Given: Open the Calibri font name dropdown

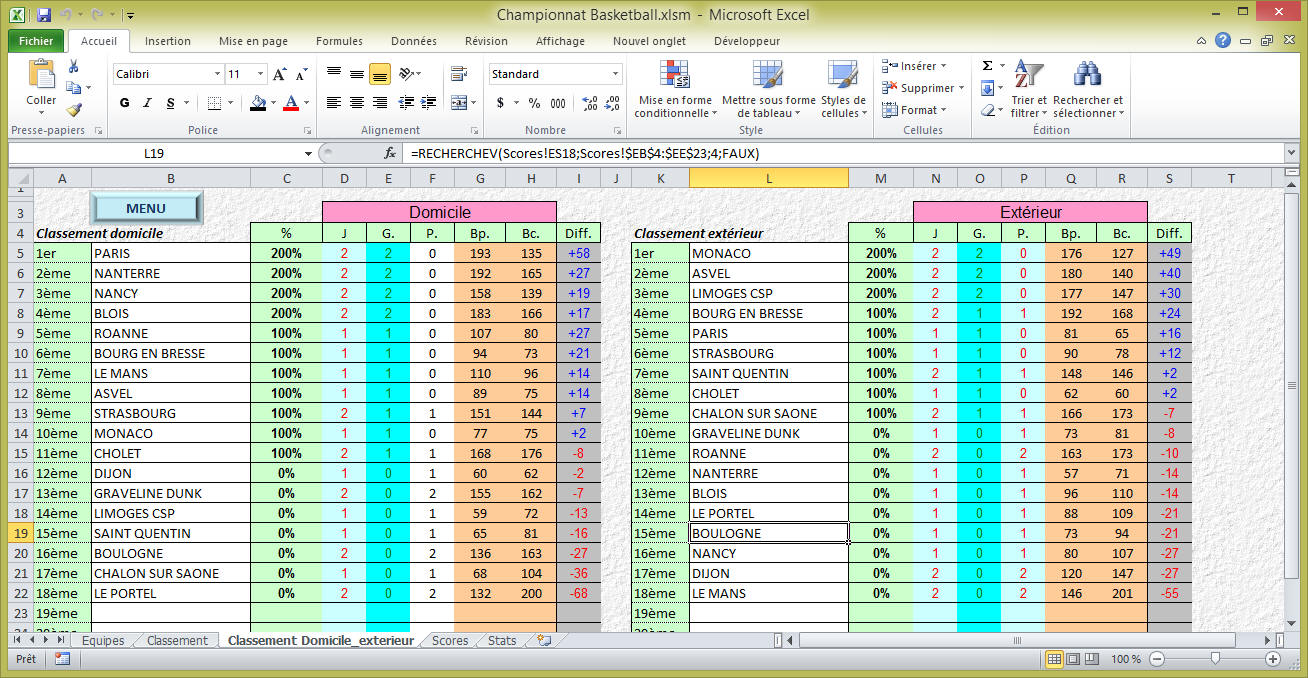Looking at the screenshot, I should click(218, 75).
